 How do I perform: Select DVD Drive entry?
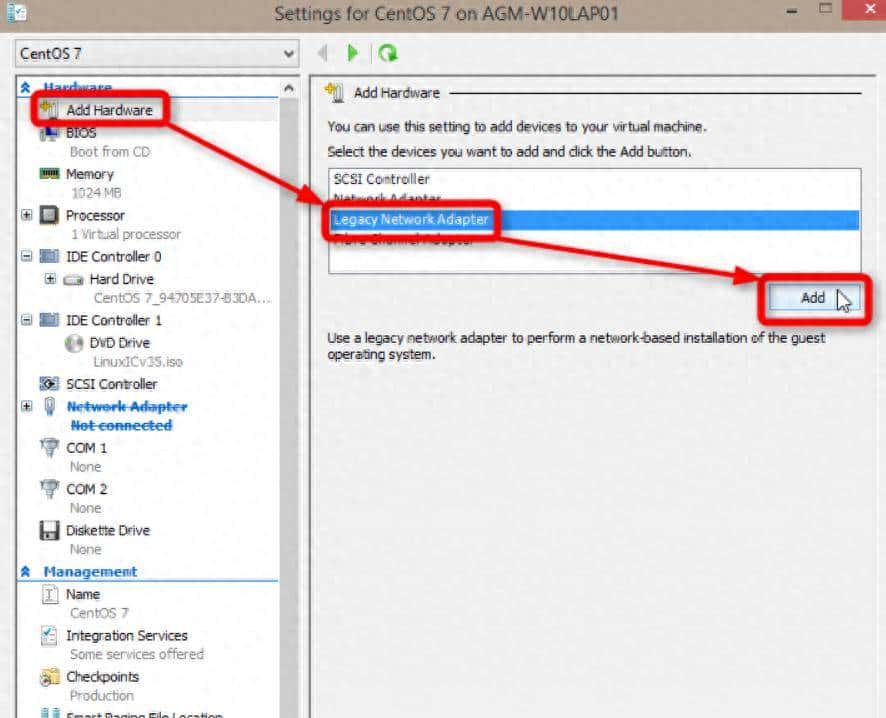[120, 343]
